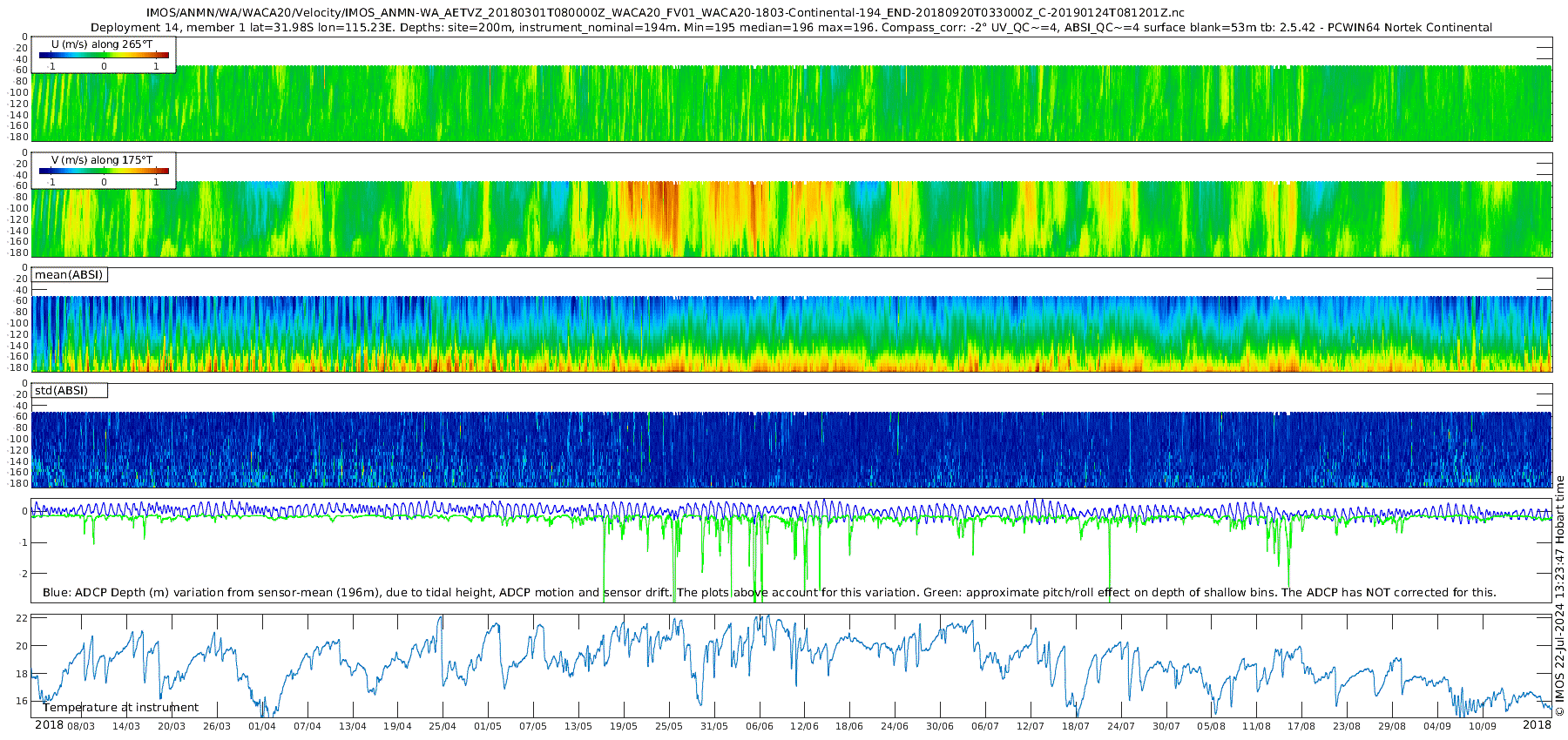The width and height of the screenshot is (1568, 740).
Task: Click the 20 tick on temperature axis
Action: (x=23, y=646)
